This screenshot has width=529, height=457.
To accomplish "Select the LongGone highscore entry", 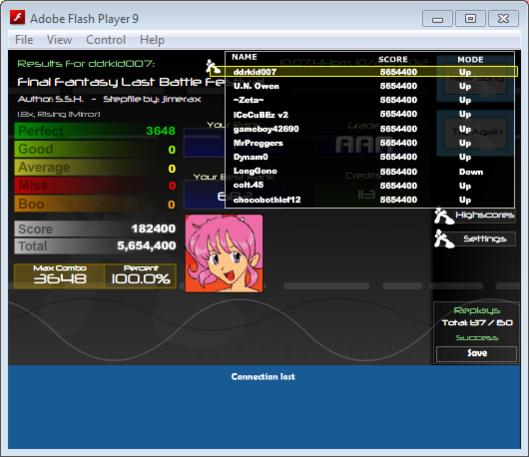I will 370,171.
